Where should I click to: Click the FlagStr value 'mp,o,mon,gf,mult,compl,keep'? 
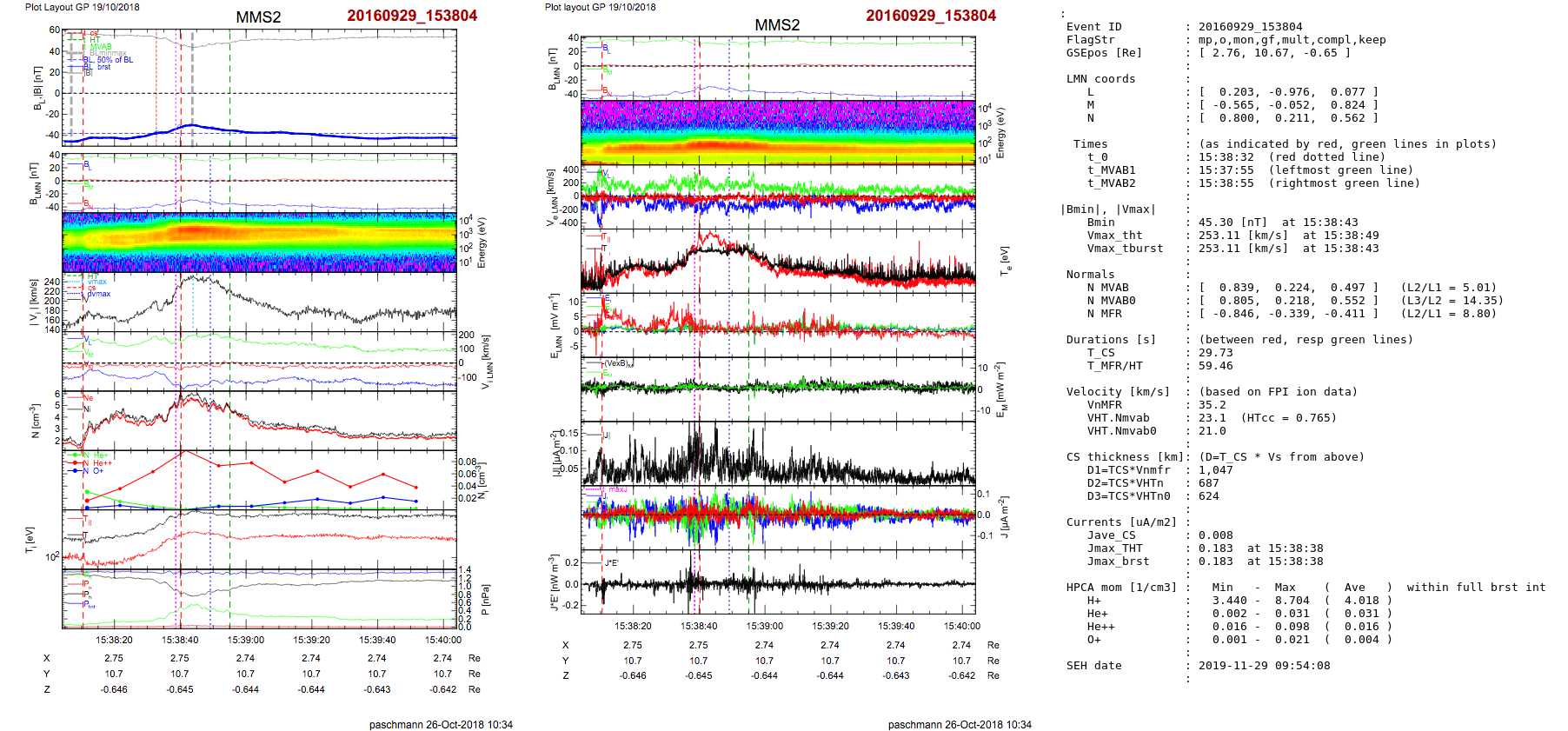1292,40
